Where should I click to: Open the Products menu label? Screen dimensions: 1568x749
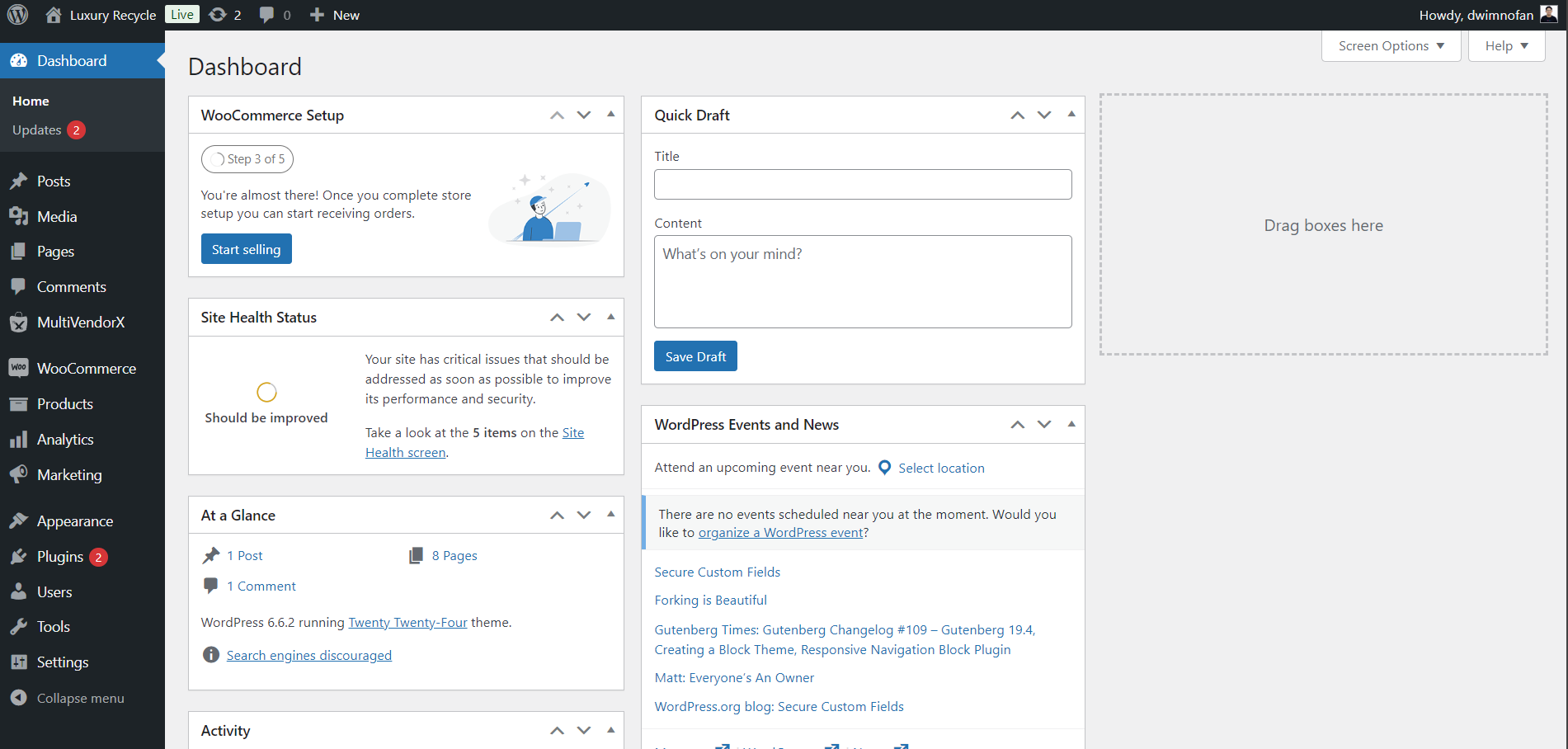click(65, 404)
